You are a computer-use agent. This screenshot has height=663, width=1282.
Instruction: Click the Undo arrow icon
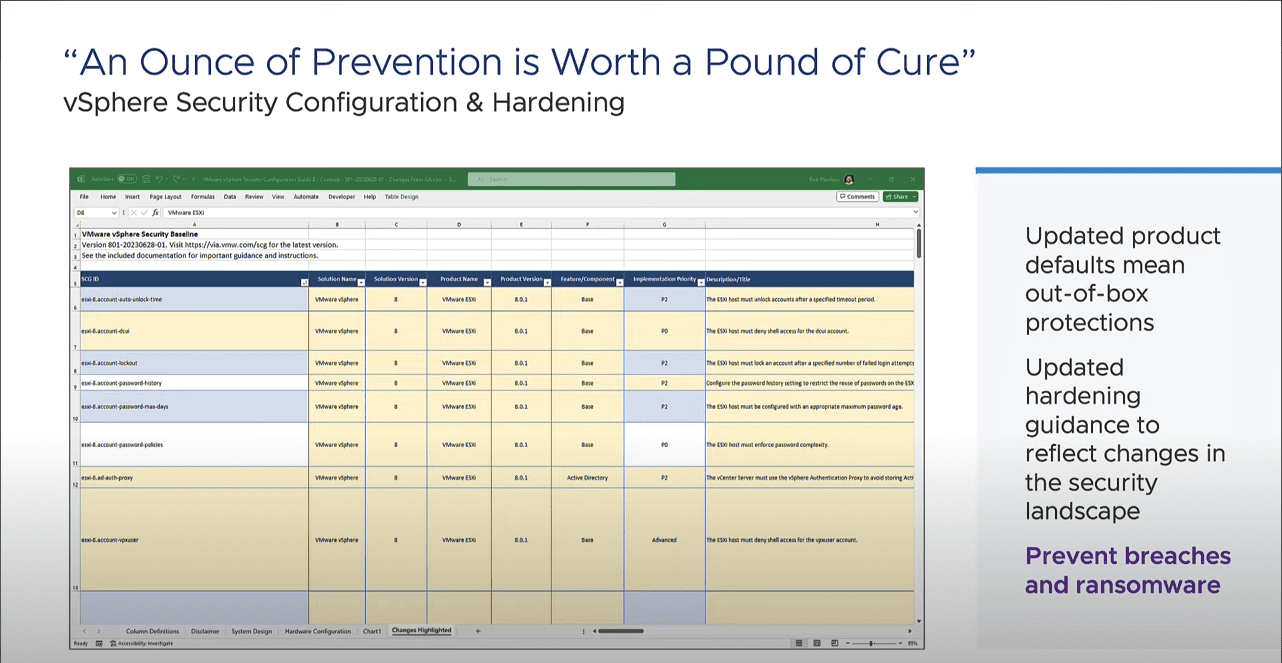point(161,179)
